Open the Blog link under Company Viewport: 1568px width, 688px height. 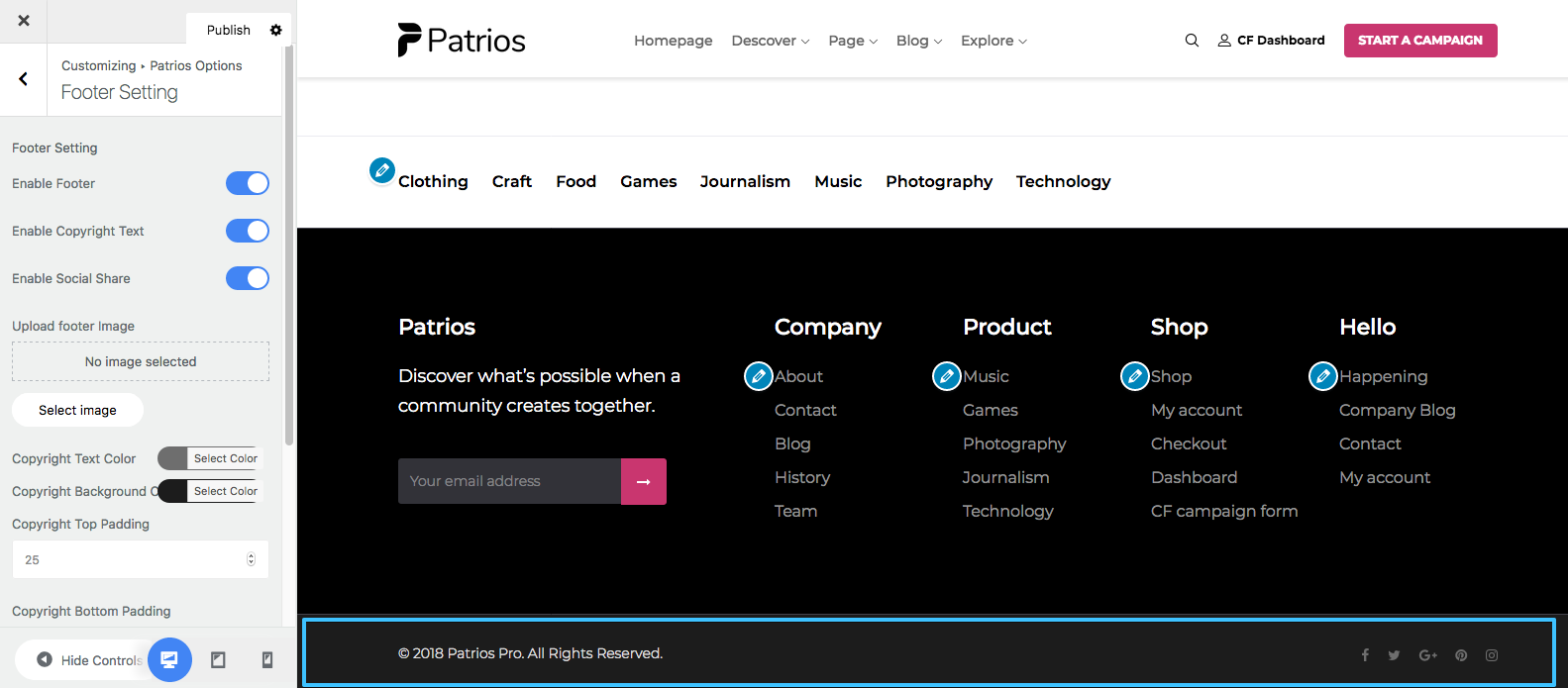(x=792, y=444)
